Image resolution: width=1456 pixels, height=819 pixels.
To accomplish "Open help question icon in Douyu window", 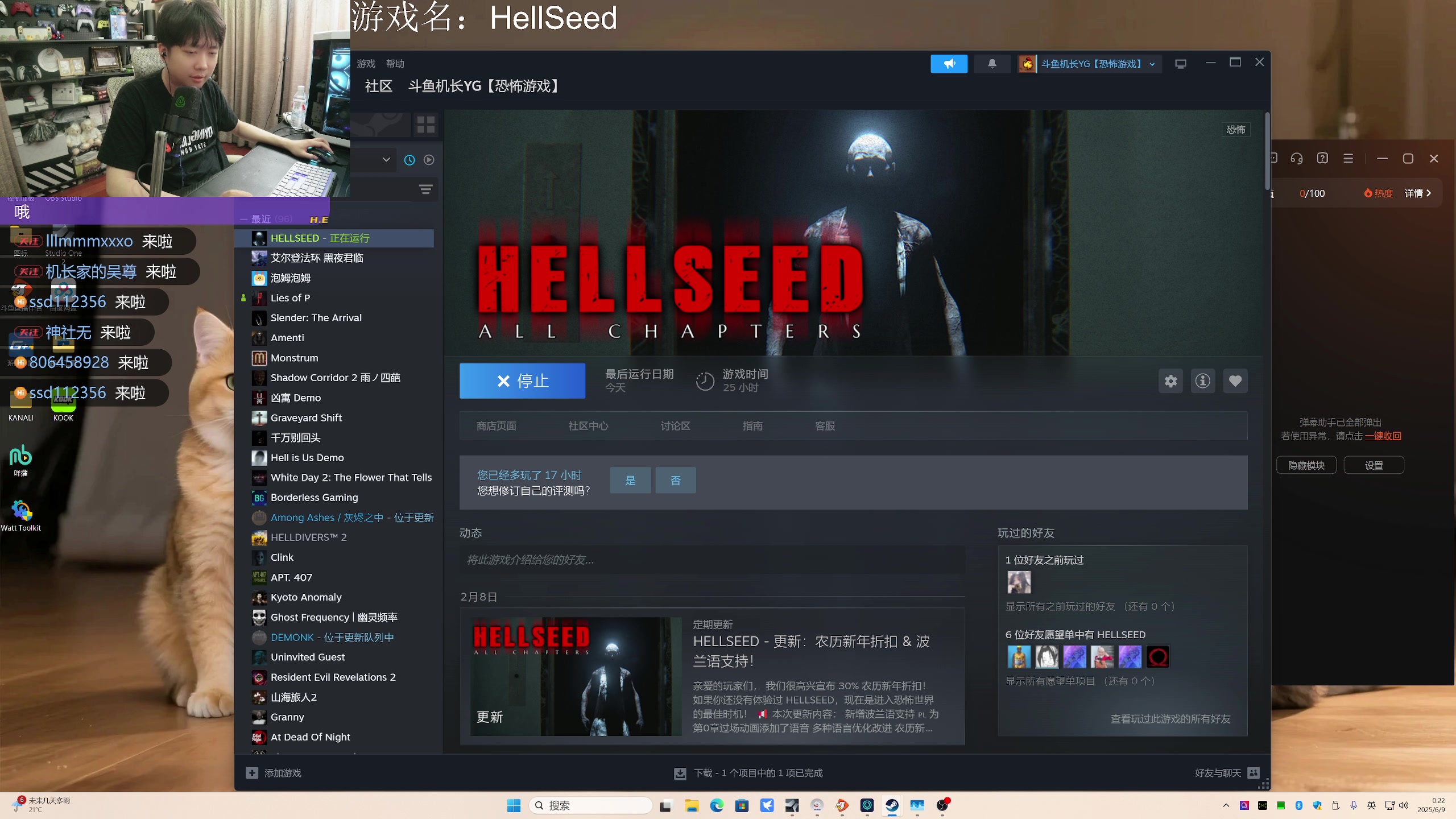I will pyautogui.click(x=1322, y=159).
